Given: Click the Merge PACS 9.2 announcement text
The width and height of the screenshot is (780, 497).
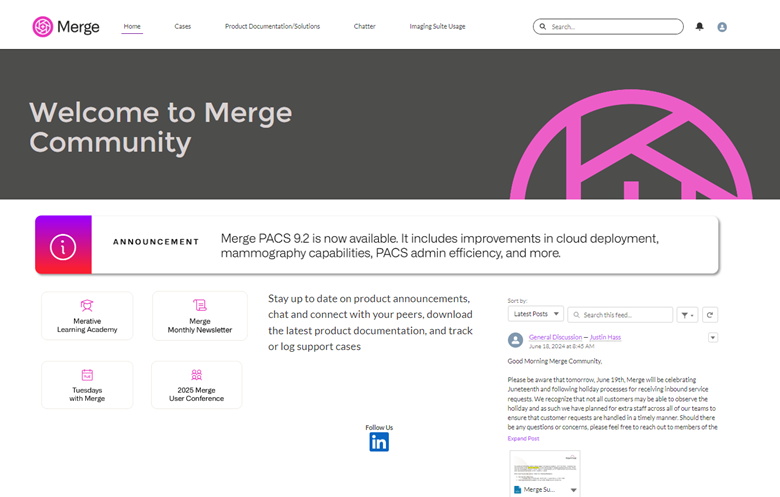Looking at the screenshot, I should [x=440, y=246].
